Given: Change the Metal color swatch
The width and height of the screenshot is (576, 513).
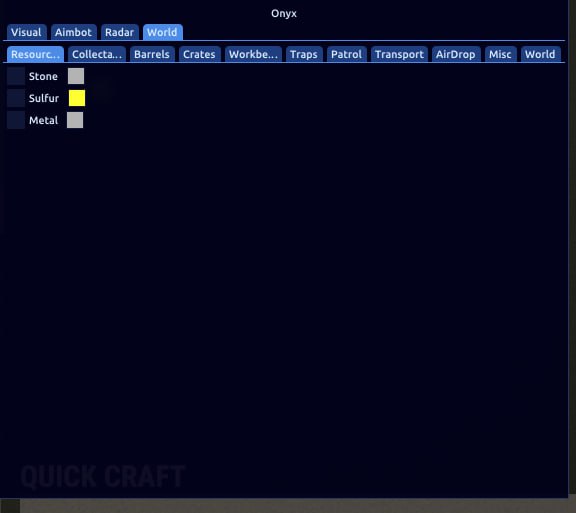Looking at the screenshot, I should (x=75, y=120).
